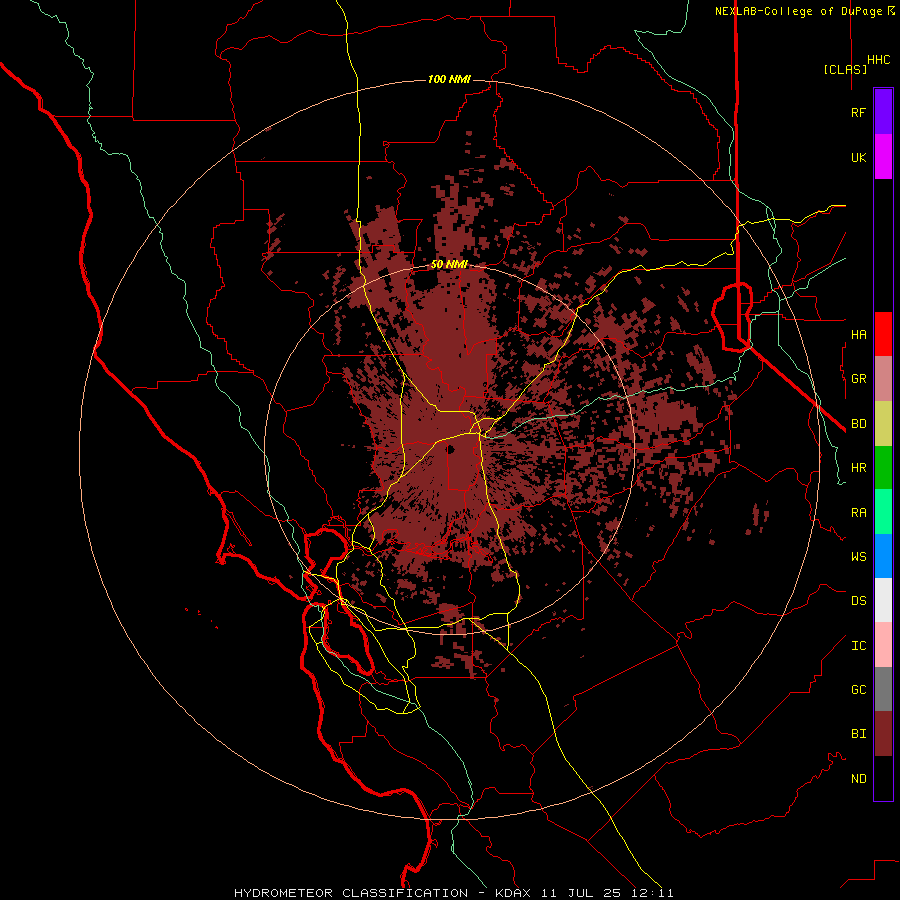Image resolution: width=900 pixels, height=900 pixels.
Task: Click the UK magenta legend swatch
Action: pos(883,157)
